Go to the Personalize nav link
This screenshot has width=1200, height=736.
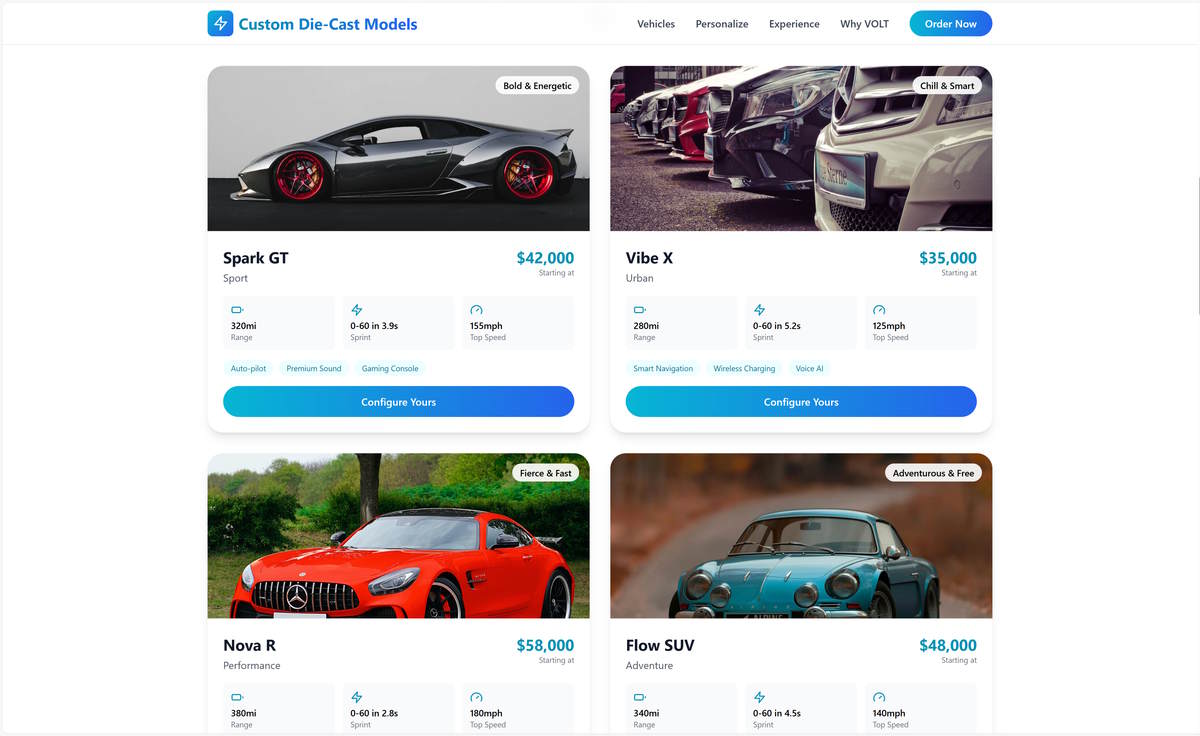[722, 24]
